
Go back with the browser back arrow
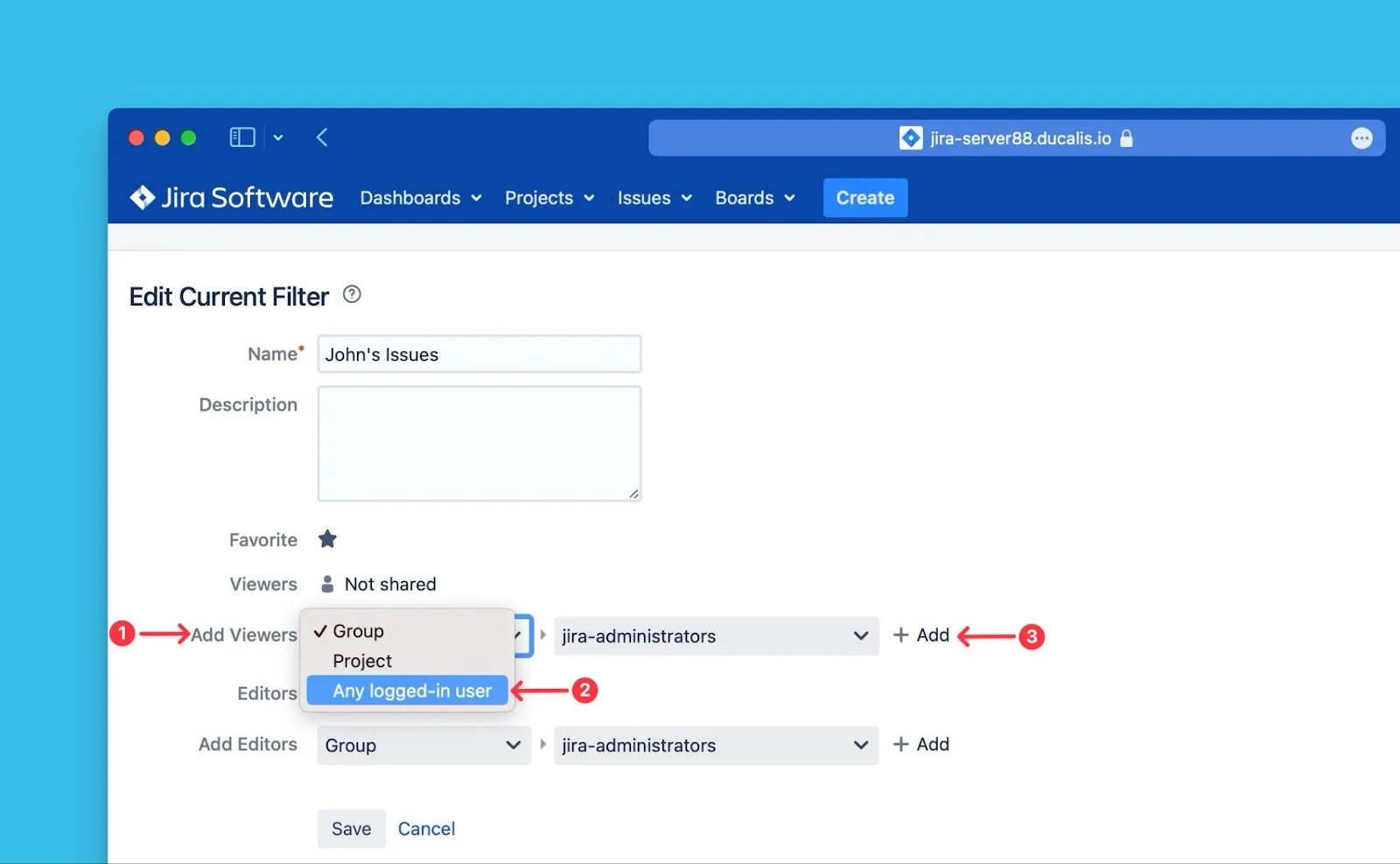(322, 137)
